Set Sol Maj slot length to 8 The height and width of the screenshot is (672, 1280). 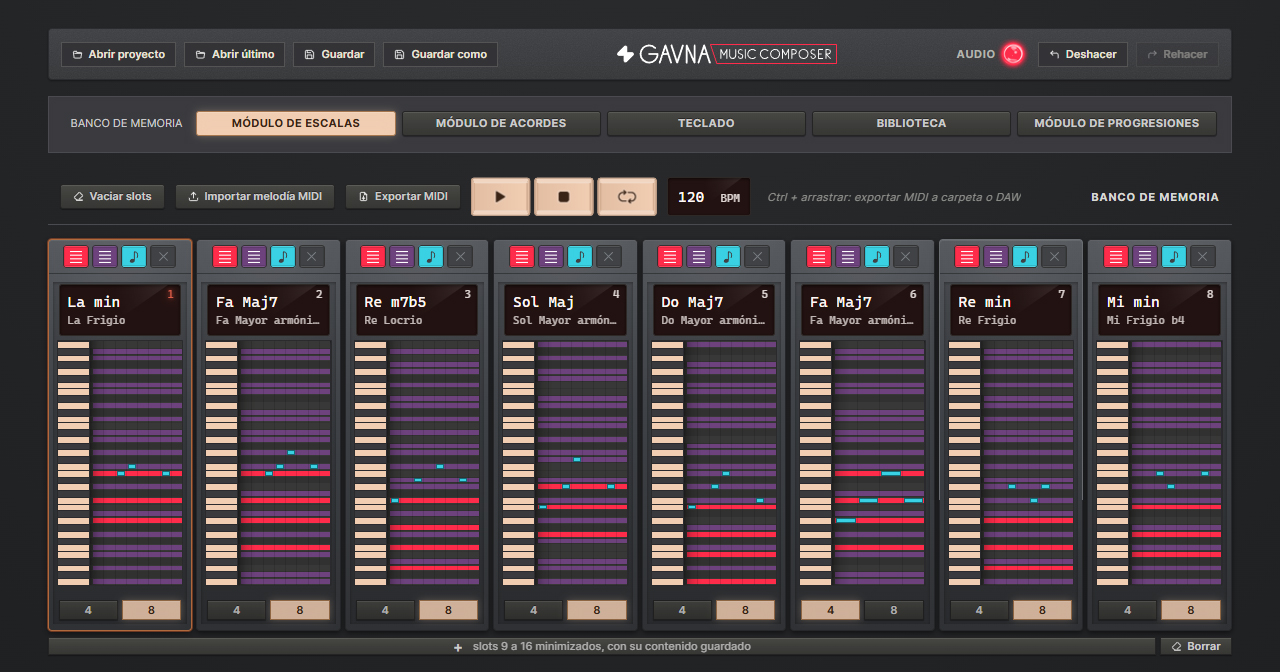pyautogui.click(x=597, y=610)
